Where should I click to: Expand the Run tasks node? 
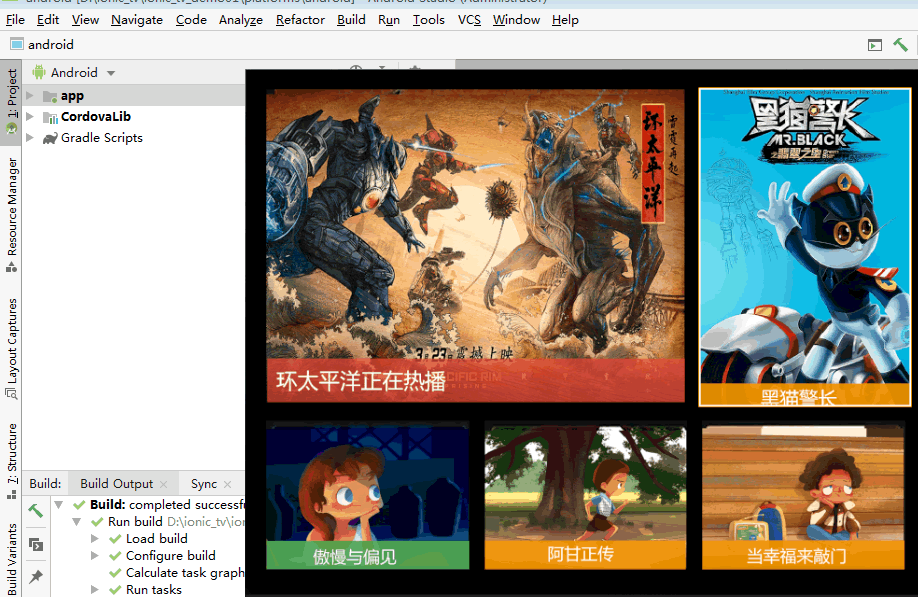(x=95, y=589)
